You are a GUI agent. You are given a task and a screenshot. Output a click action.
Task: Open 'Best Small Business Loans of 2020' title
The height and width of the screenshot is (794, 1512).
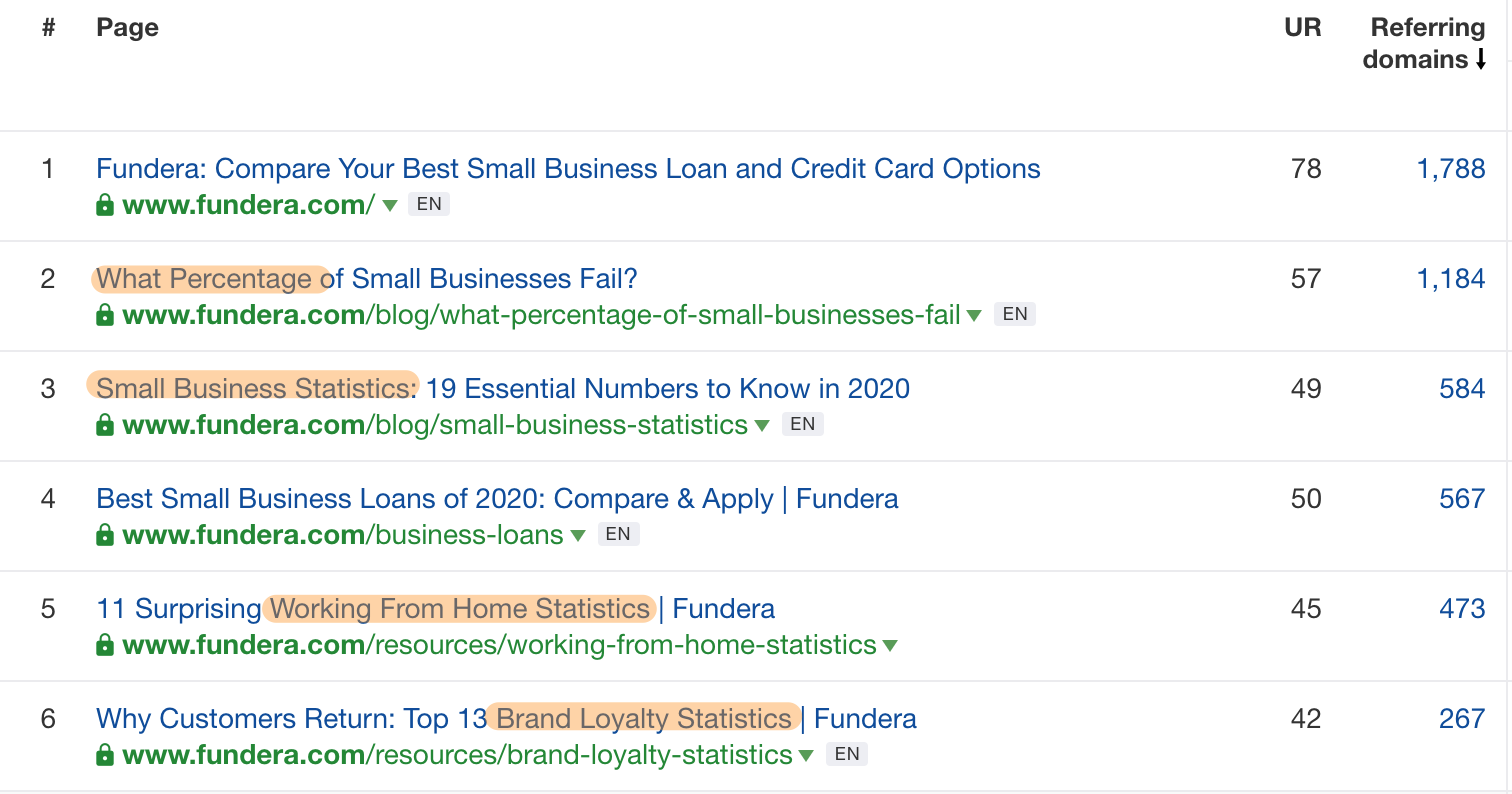coord(497,499)
